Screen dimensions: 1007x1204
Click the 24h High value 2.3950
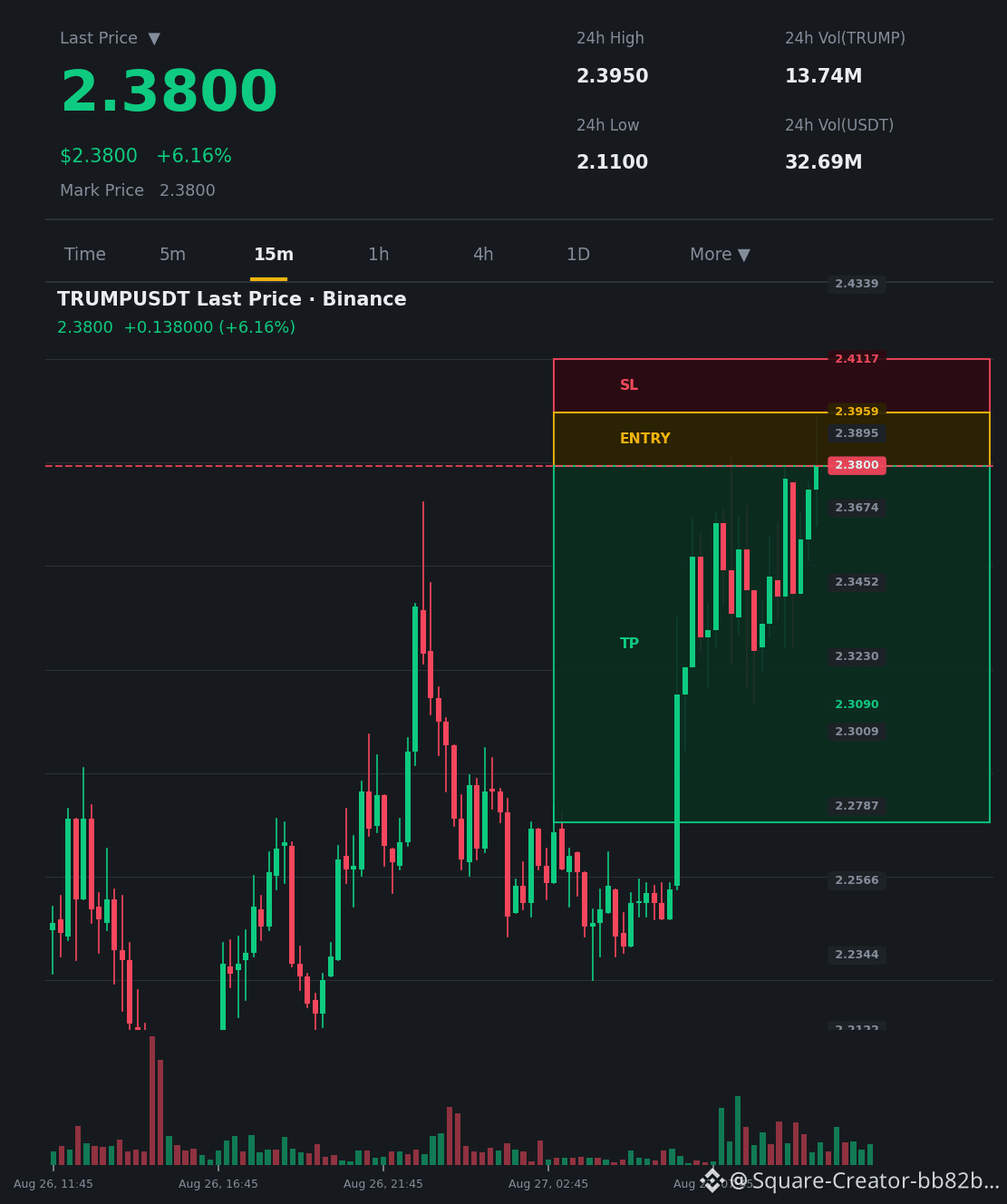point(613,76)
